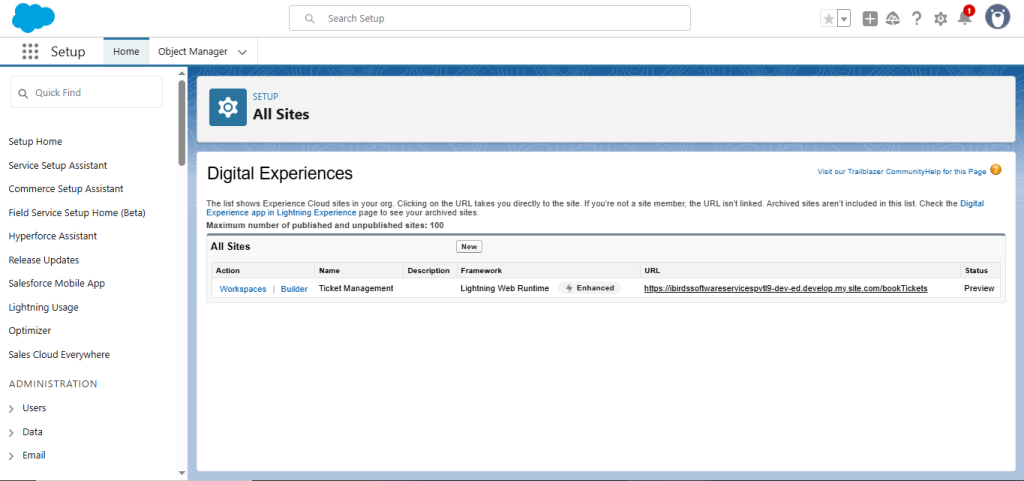
Task: Open the Setup gear menu
Action: [940, 18]
